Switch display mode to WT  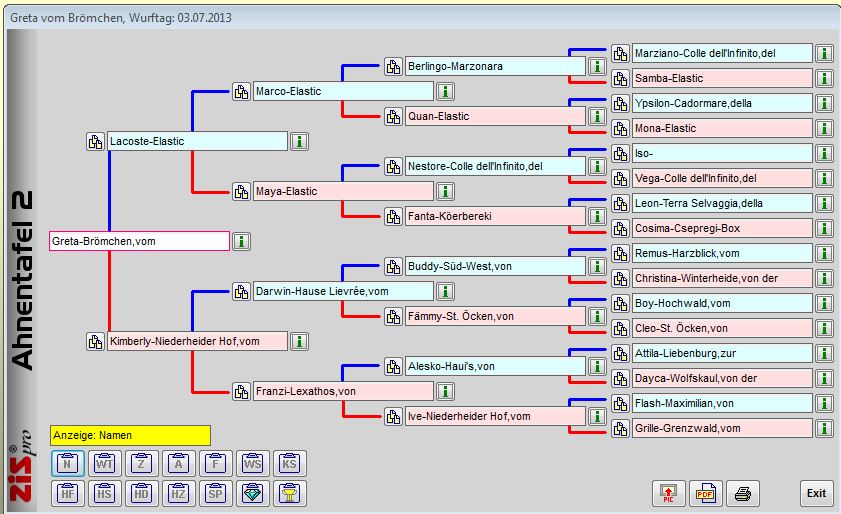pos(105,463)
